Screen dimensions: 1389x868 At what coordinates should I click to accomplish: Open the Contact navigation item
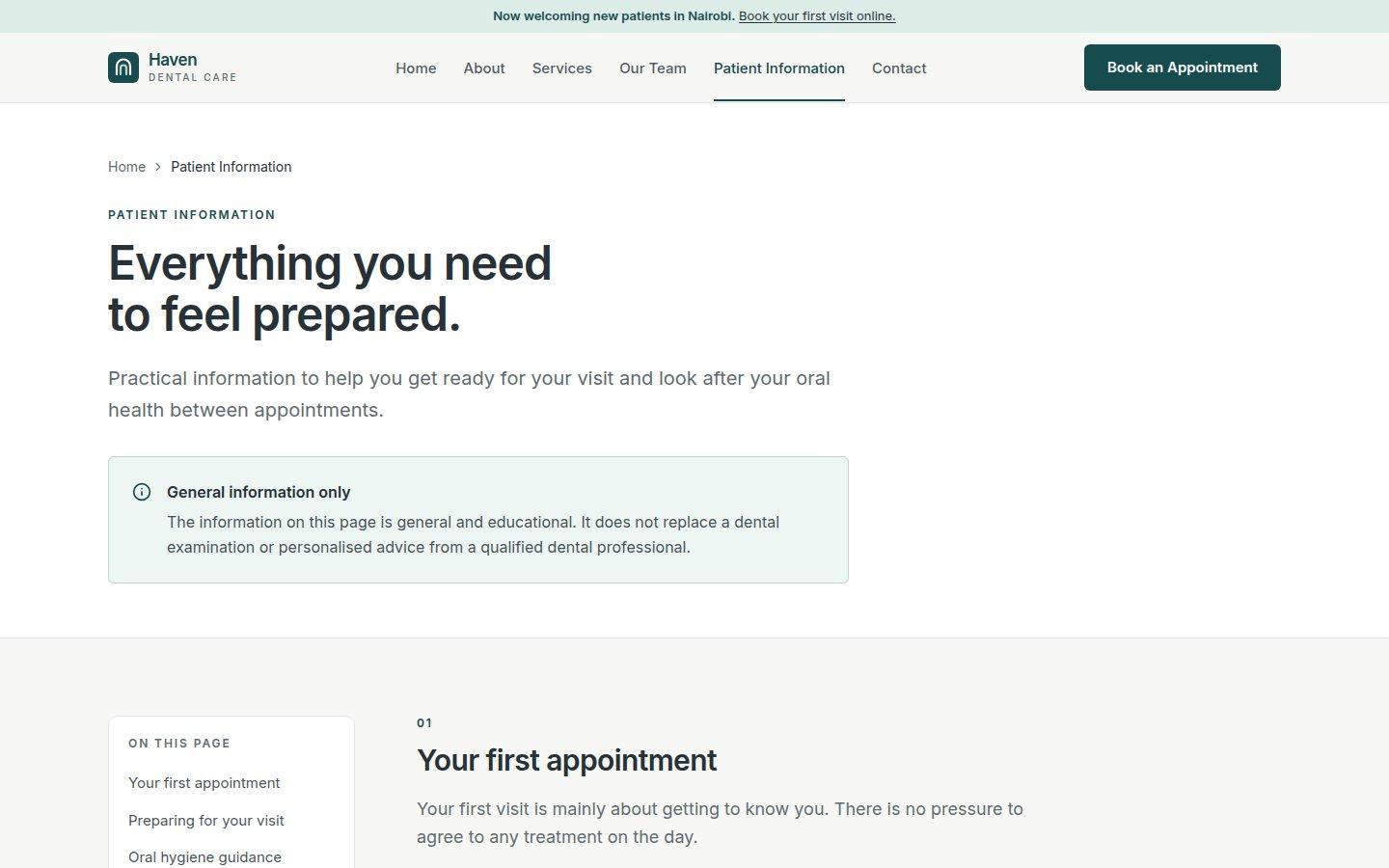coord(899,68)
